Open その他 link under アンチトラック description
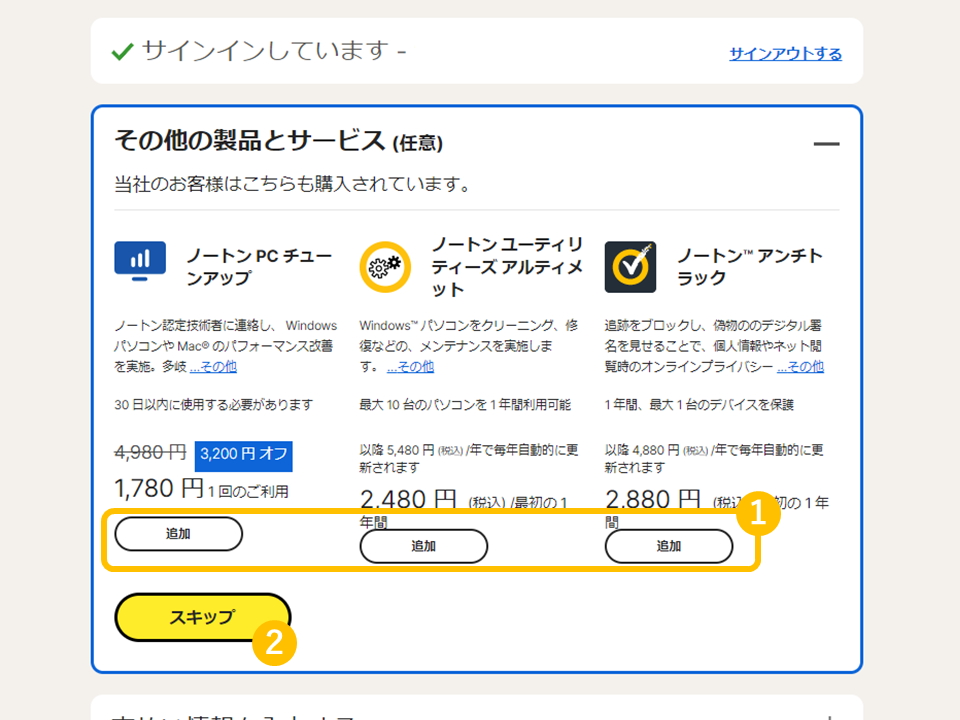Screen dimensions: 960x720 pyautogui.click(x=800, y=367)
